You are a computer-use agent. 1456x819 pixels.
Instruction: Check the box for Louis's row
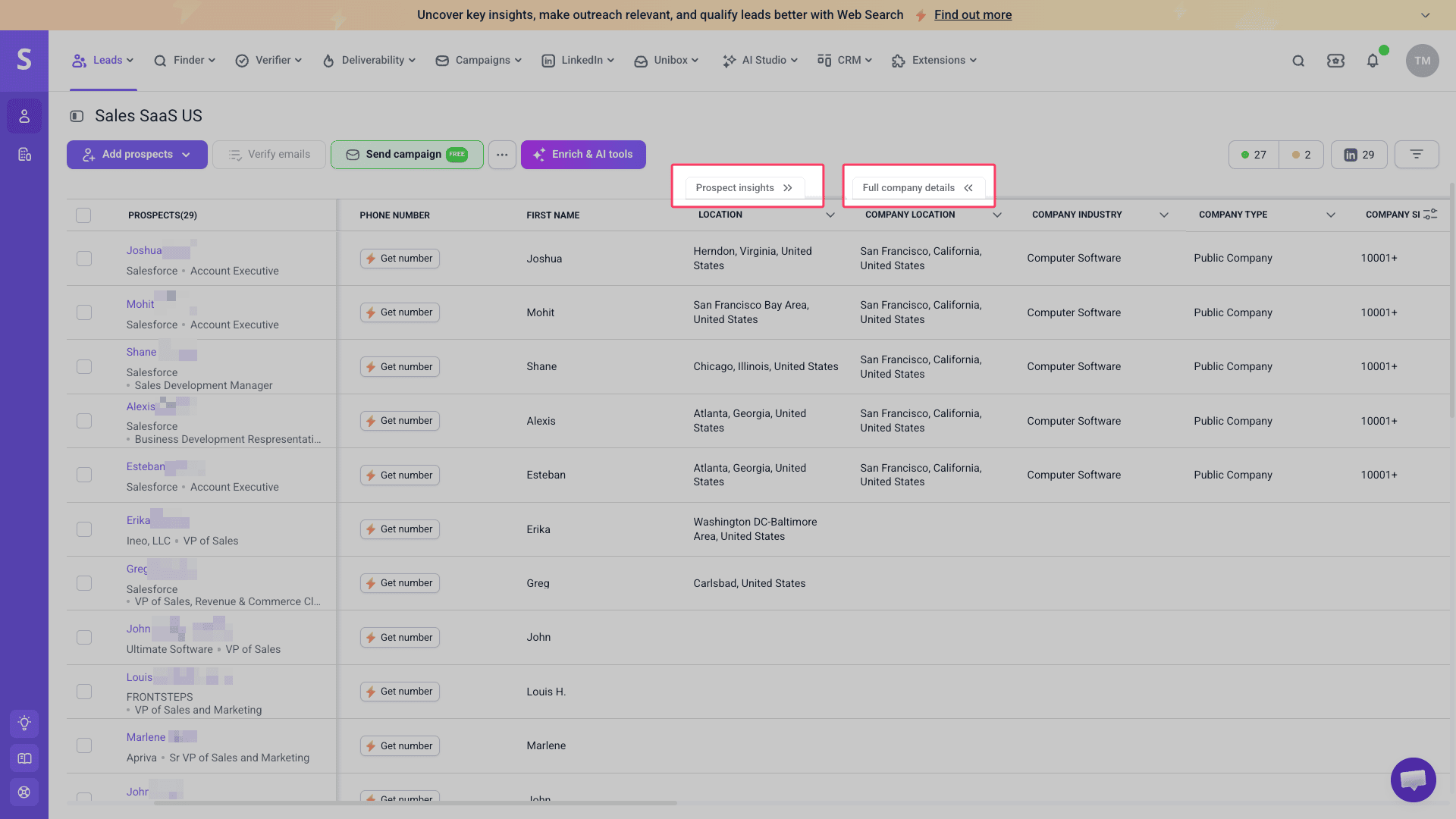coord(84,692)
